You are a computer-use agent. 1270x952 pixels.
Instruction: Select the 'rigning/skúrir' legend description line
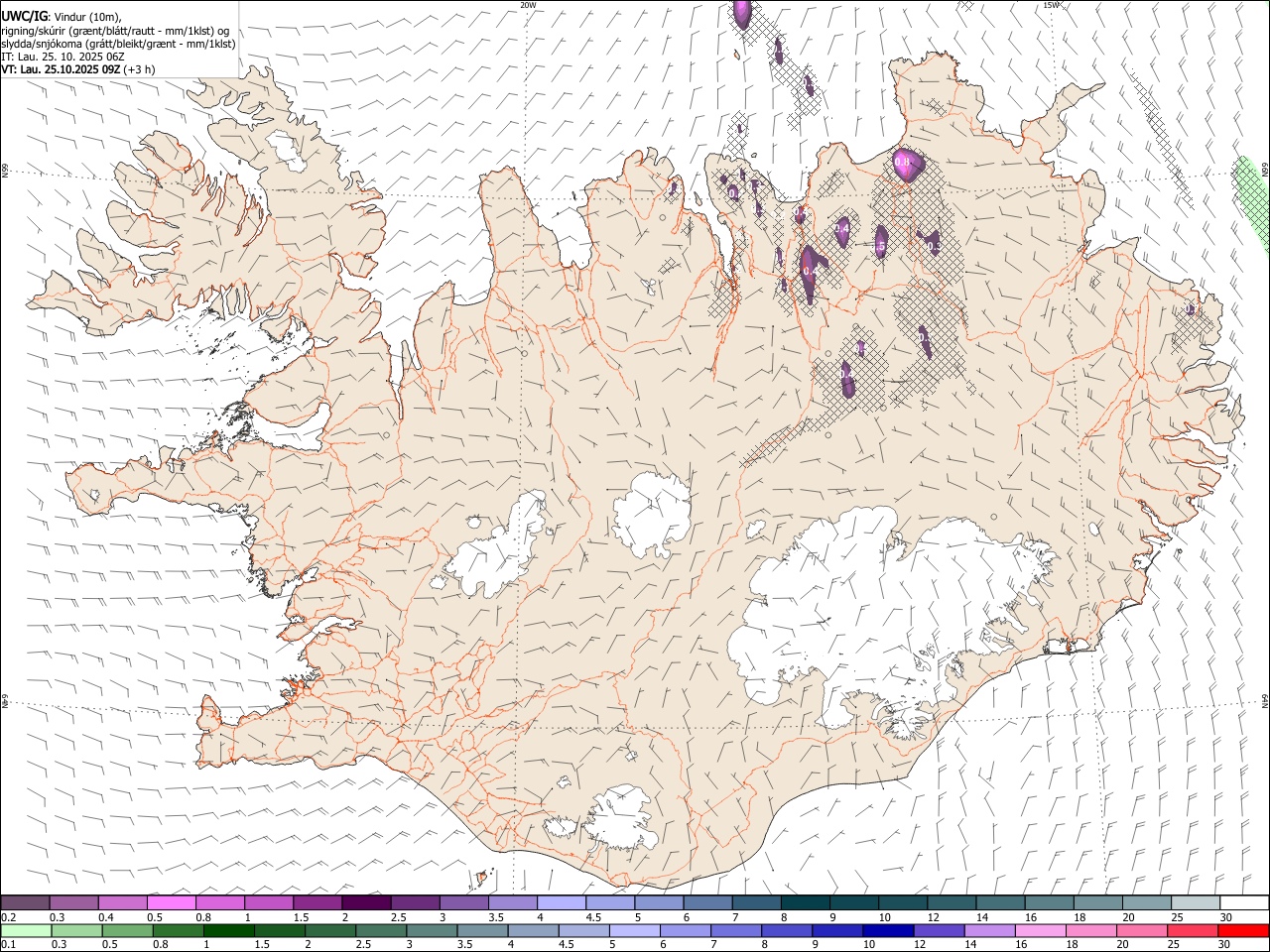click(117, 31)
